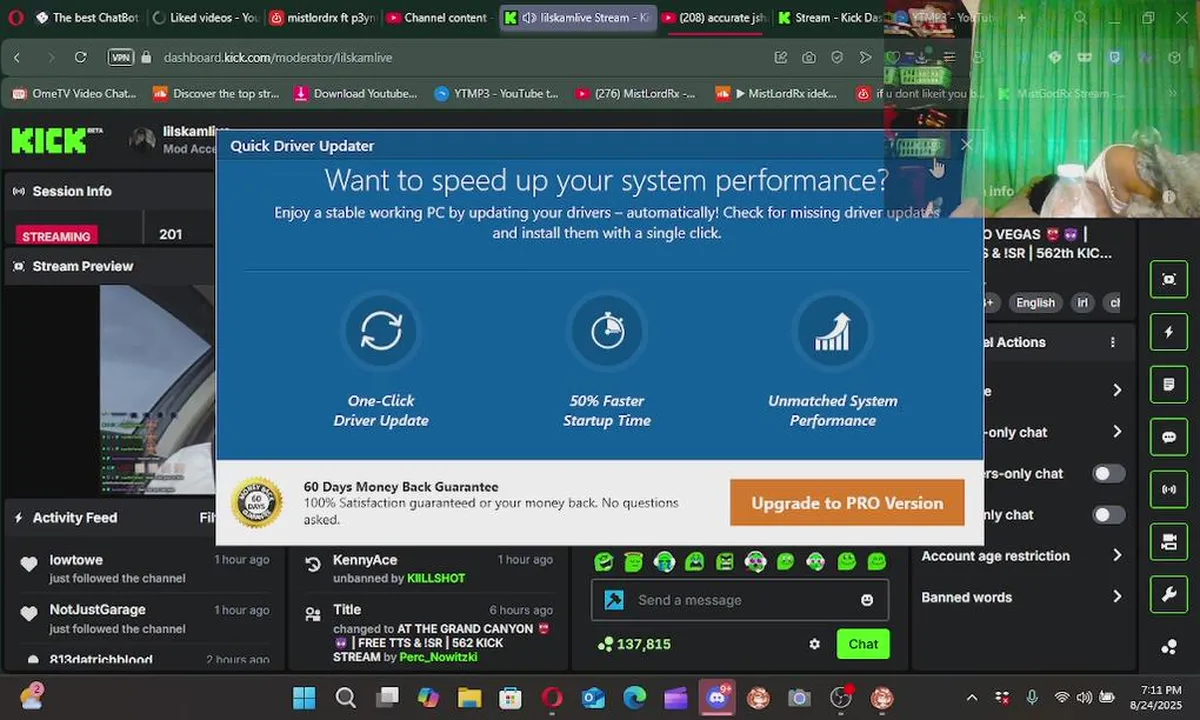Click the STREAMING status badge
1200x720 pixels.
click(56, 236)
